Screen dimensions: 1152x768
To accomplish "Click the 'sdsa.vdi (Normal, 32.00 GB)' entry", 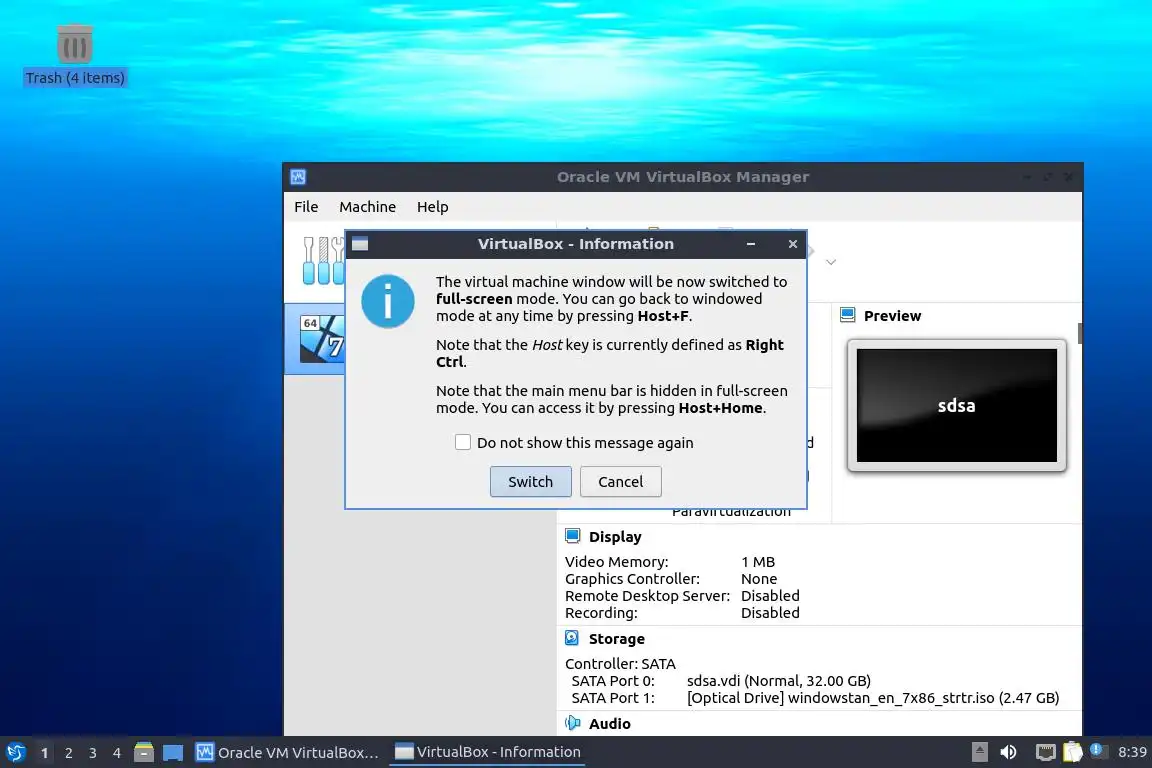I will tap(779, 681).
